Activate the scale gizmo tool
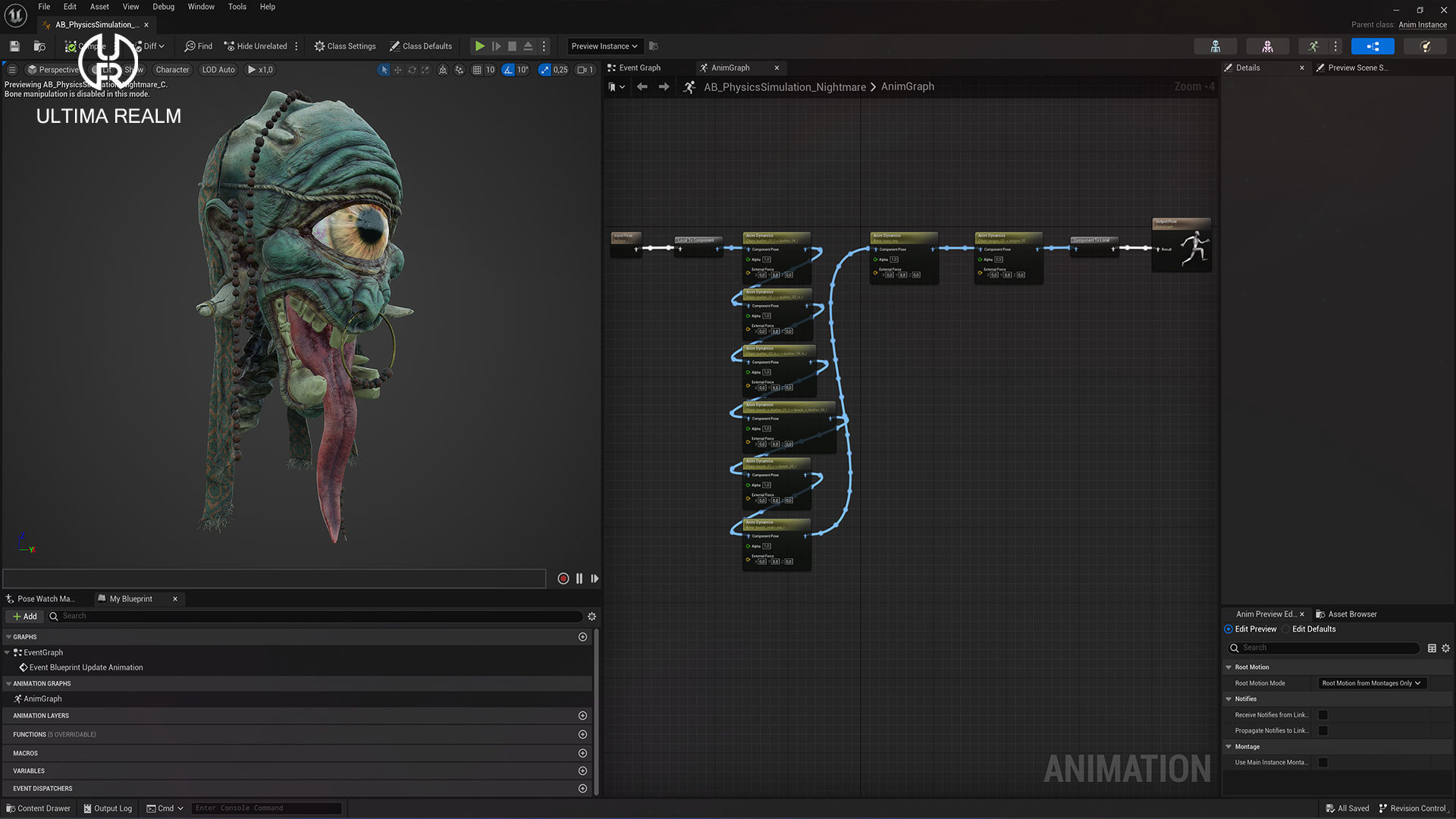Image resolution: width=1456 pixels, height=819 pixels. pyautogui.click(x=425, y=70)
